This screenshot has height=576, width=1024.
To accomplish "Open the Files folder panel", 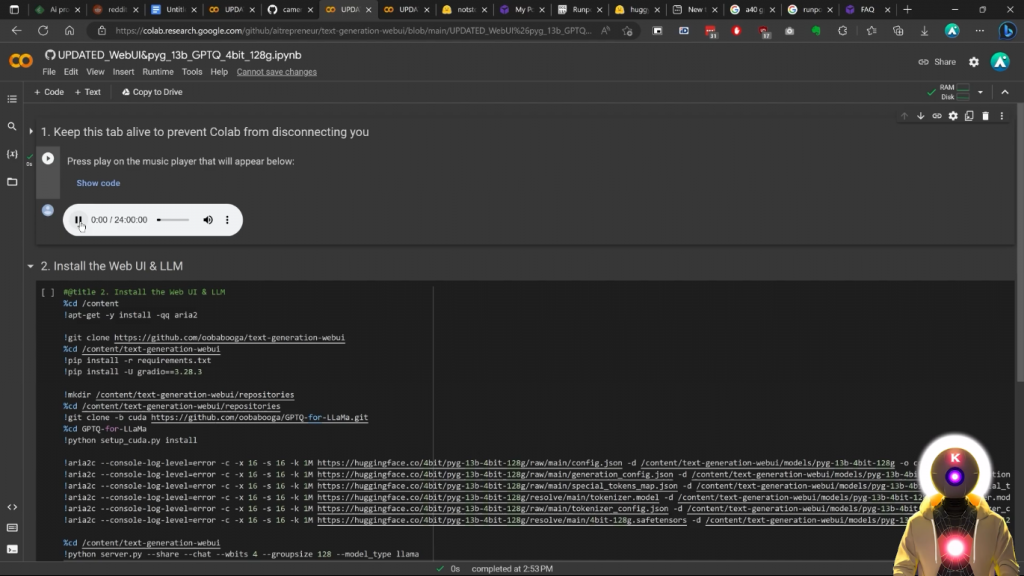I will click(12, 182).
